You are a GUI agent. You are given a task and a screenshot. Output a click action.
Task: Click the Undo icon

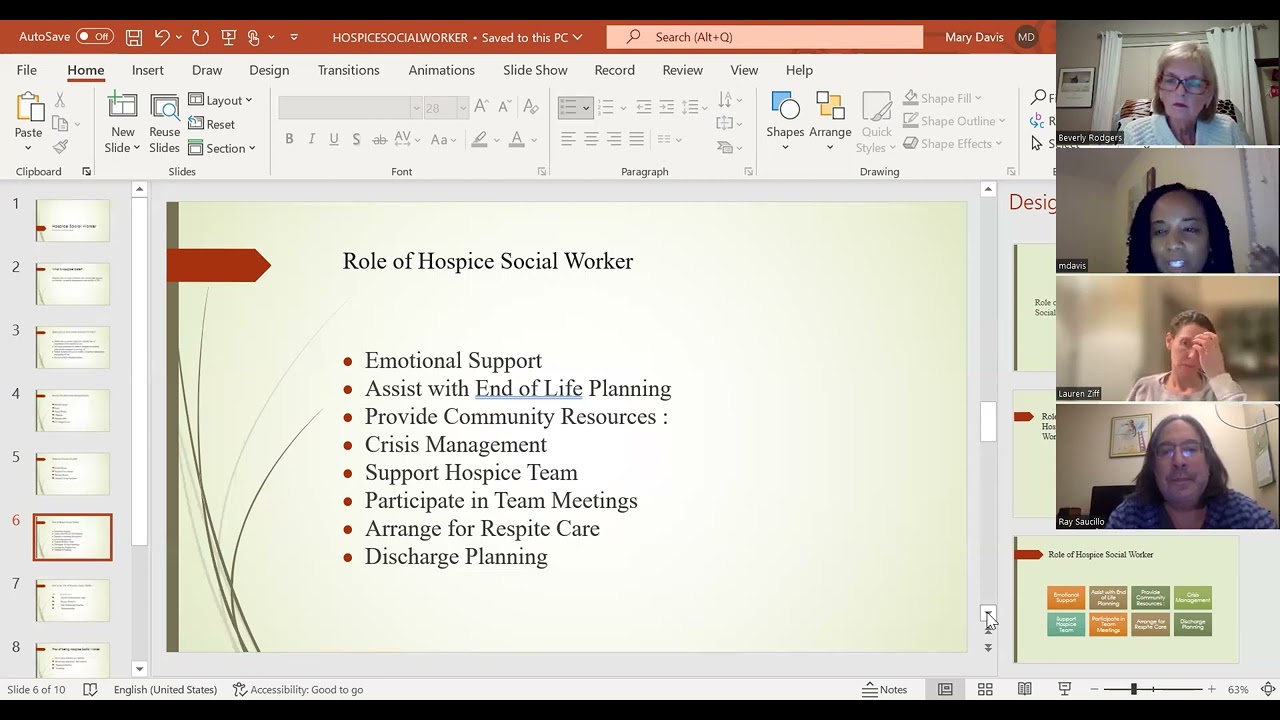[161, 37]
